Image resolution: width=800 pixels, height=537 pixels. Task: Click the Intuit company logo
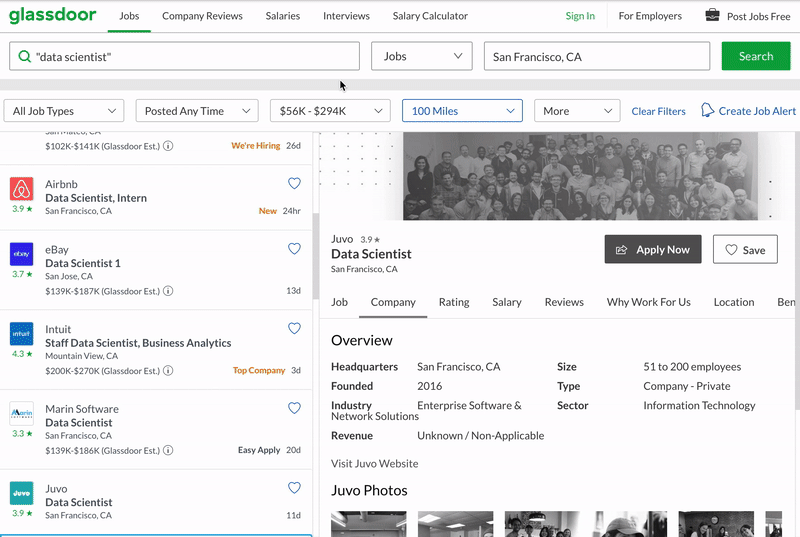[x=21, y=334]
